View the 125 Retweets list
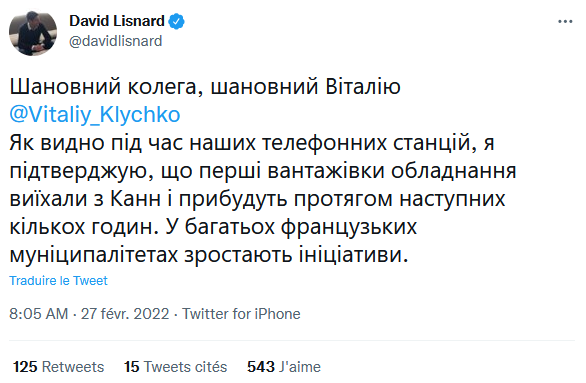This screenshot has height=383, width=586. pyautogui.click(x=59, y=367)
